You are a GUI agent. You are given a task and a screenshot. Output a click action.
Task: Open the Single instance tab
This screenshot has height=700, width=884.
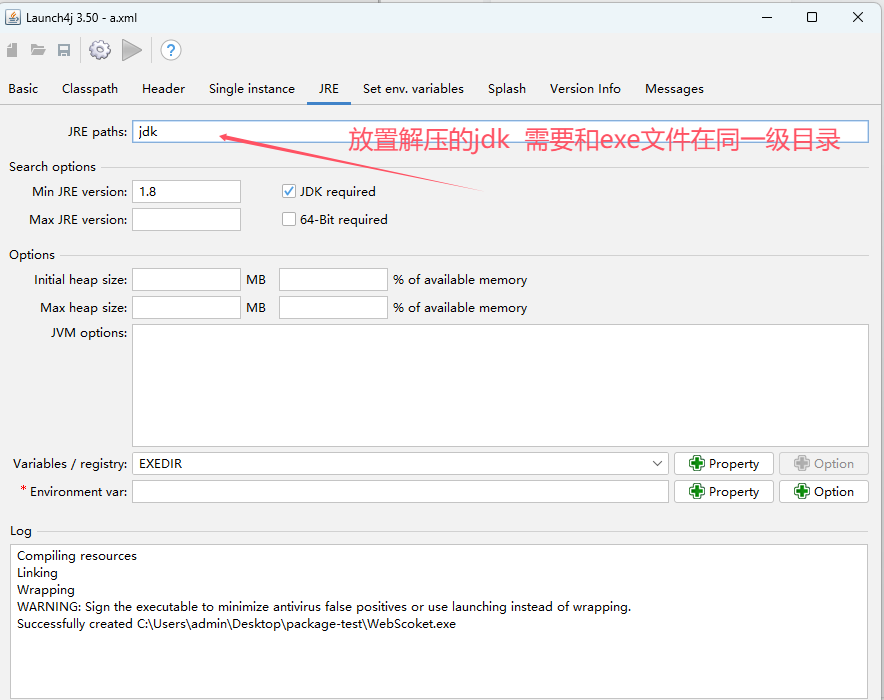pos(251,88)
